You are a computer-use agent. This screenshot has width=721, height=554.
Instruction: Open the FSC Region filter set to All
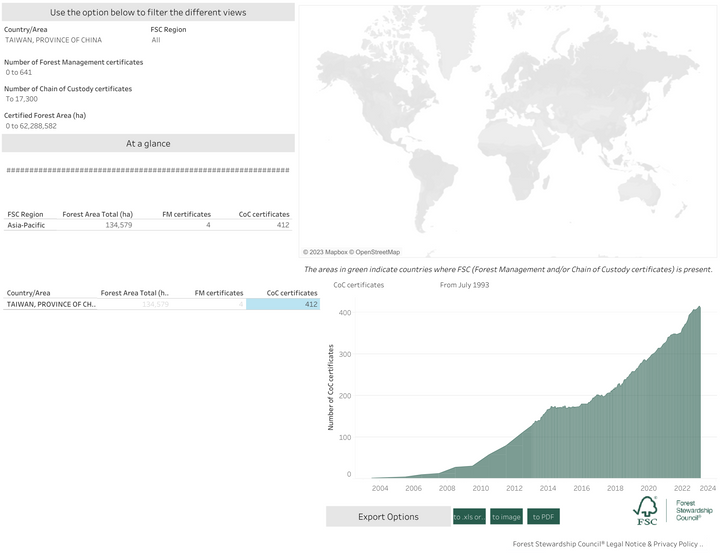pos(156,40)
